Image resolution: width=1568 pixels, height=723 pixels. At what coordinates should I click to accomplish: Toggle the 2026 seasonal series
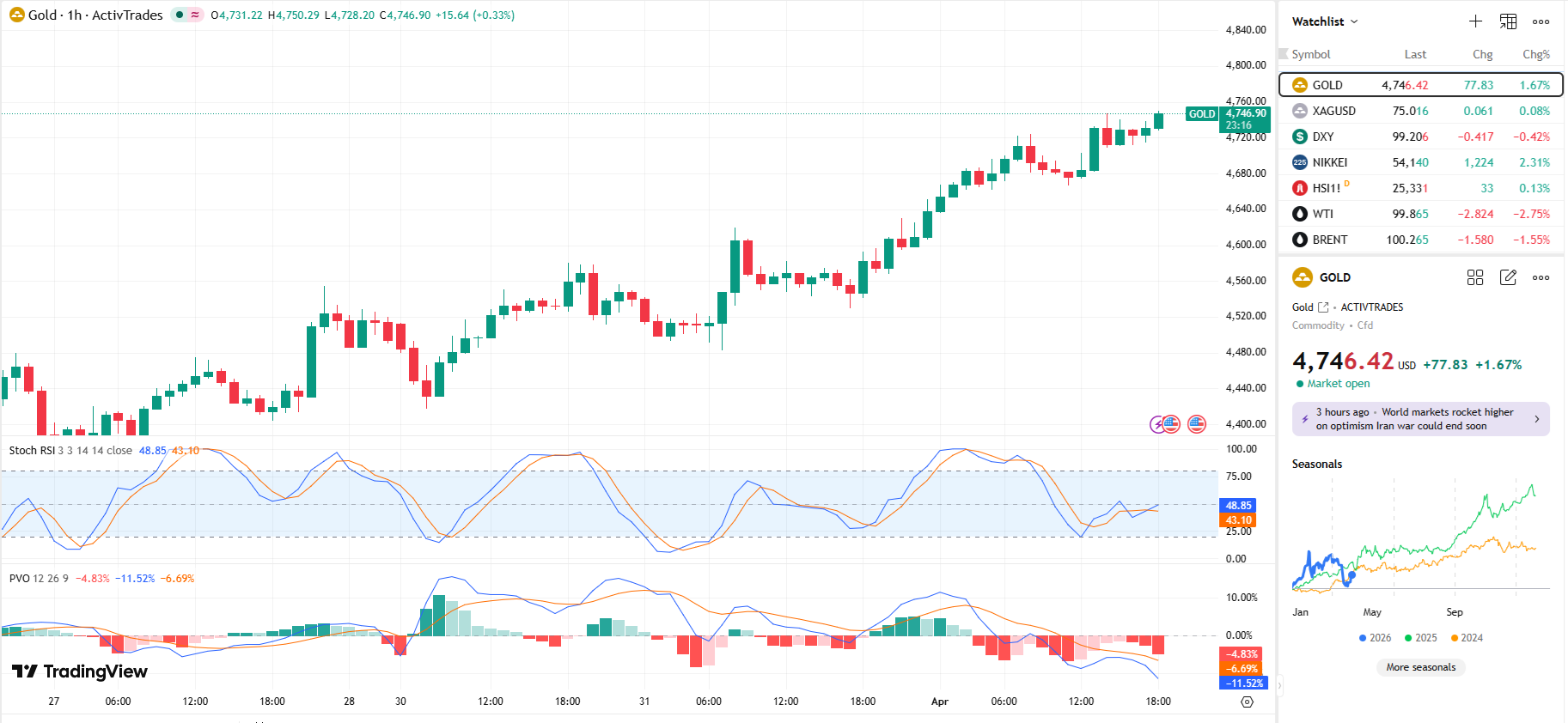pyautogui.click(x=1375, y=638)
